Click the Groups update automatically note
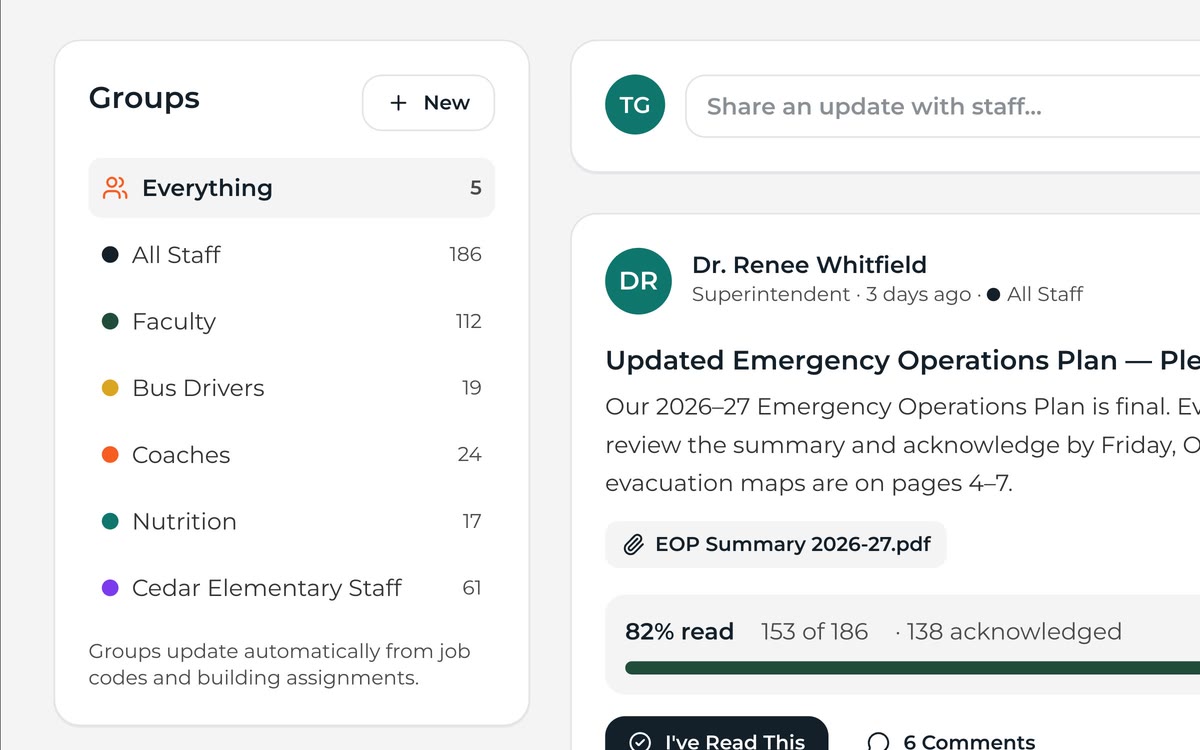 click(280, 665)
